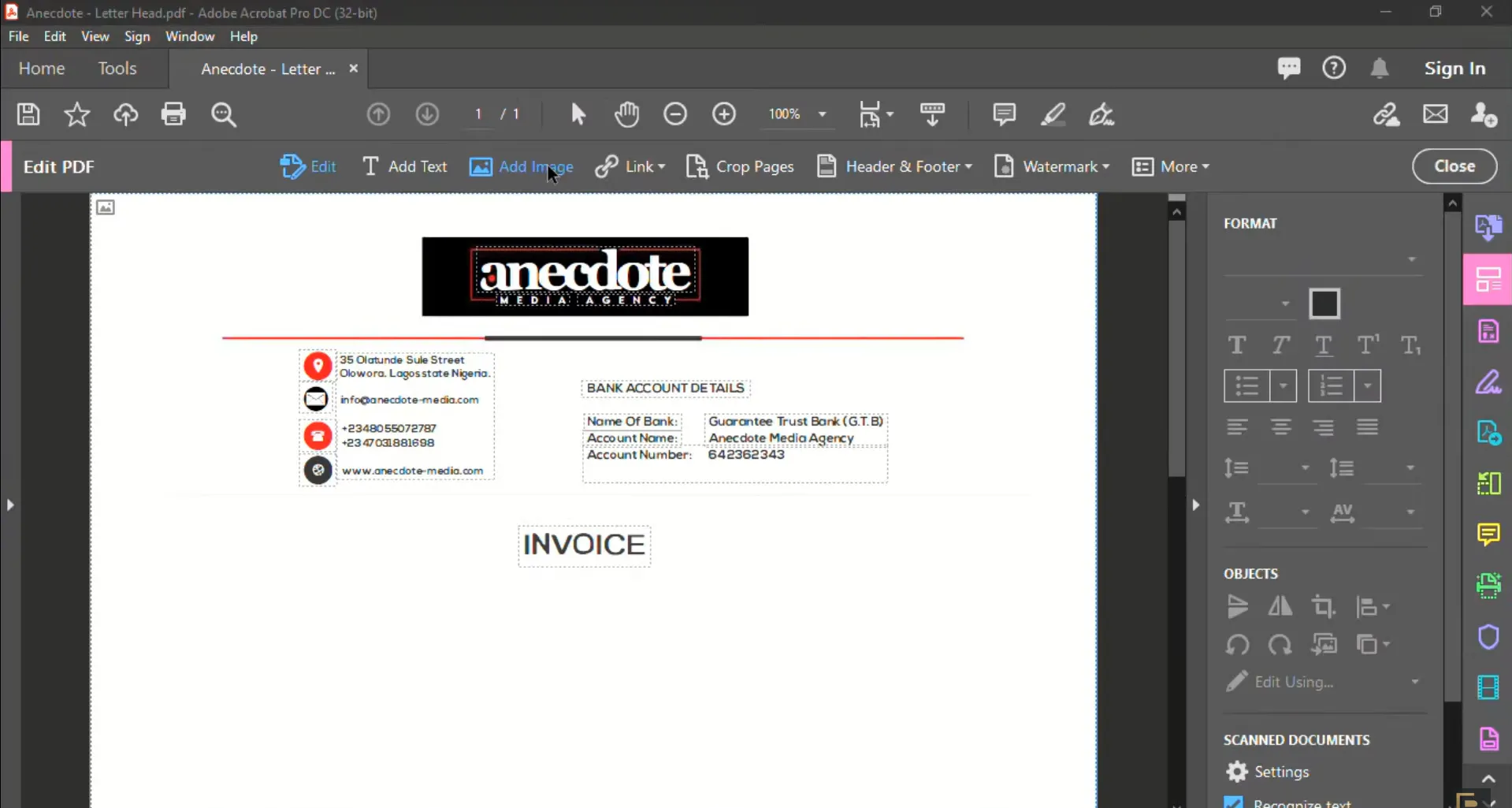Share a link to this file
This screenshot has width=1512, height=808.
(1387, 114)
